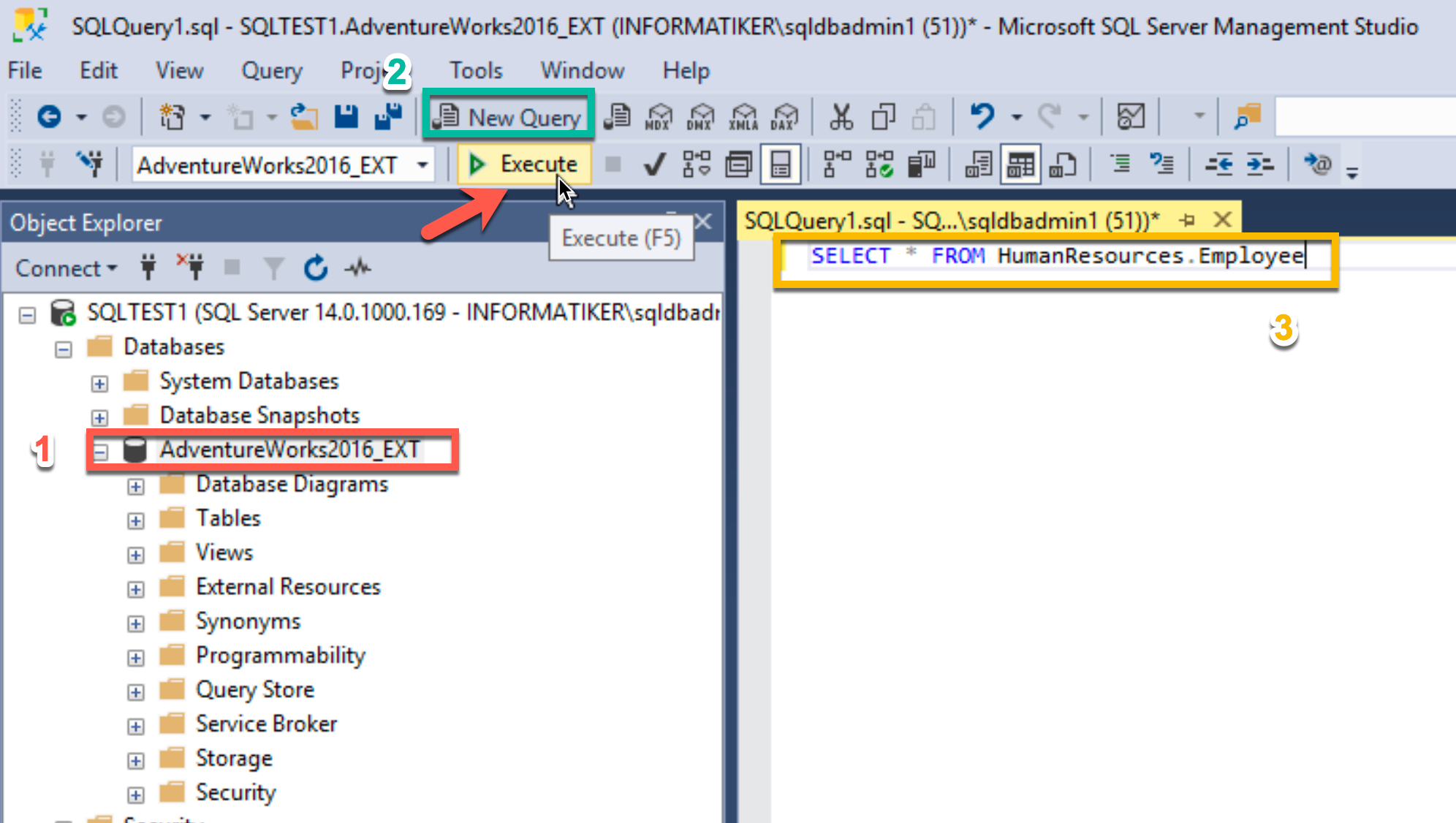Decrease the line indent
1456x823 pixels.
(1218, 164)
